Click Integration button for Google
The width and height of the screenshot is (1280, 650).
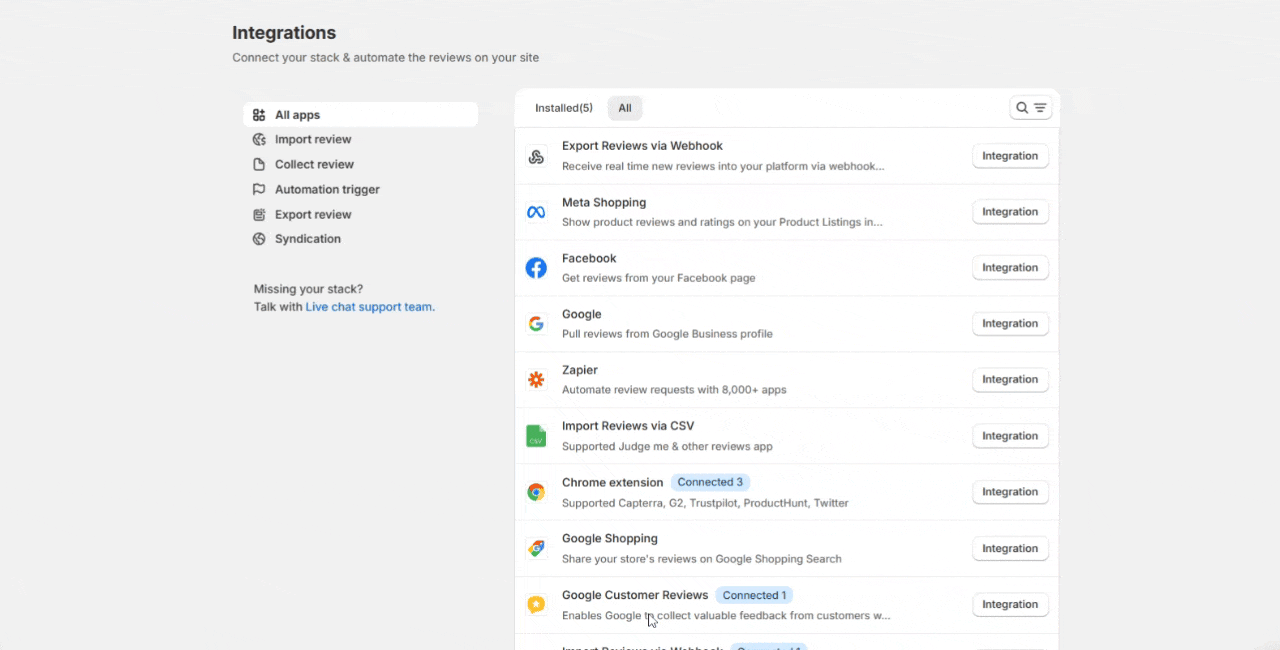[1010, 324]
